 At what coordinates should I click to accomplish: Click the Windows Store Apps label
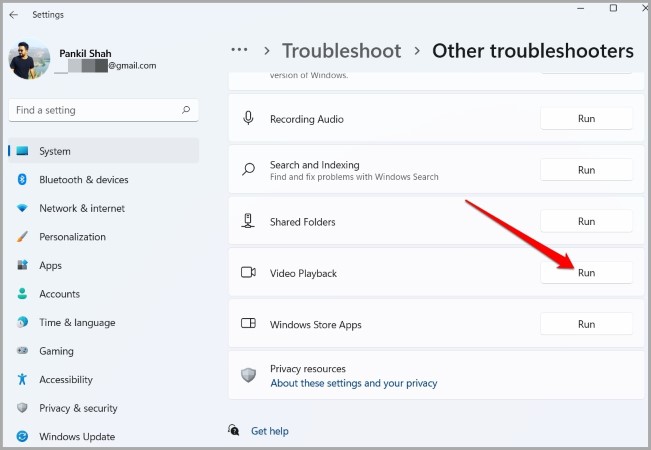coord(316,325)
